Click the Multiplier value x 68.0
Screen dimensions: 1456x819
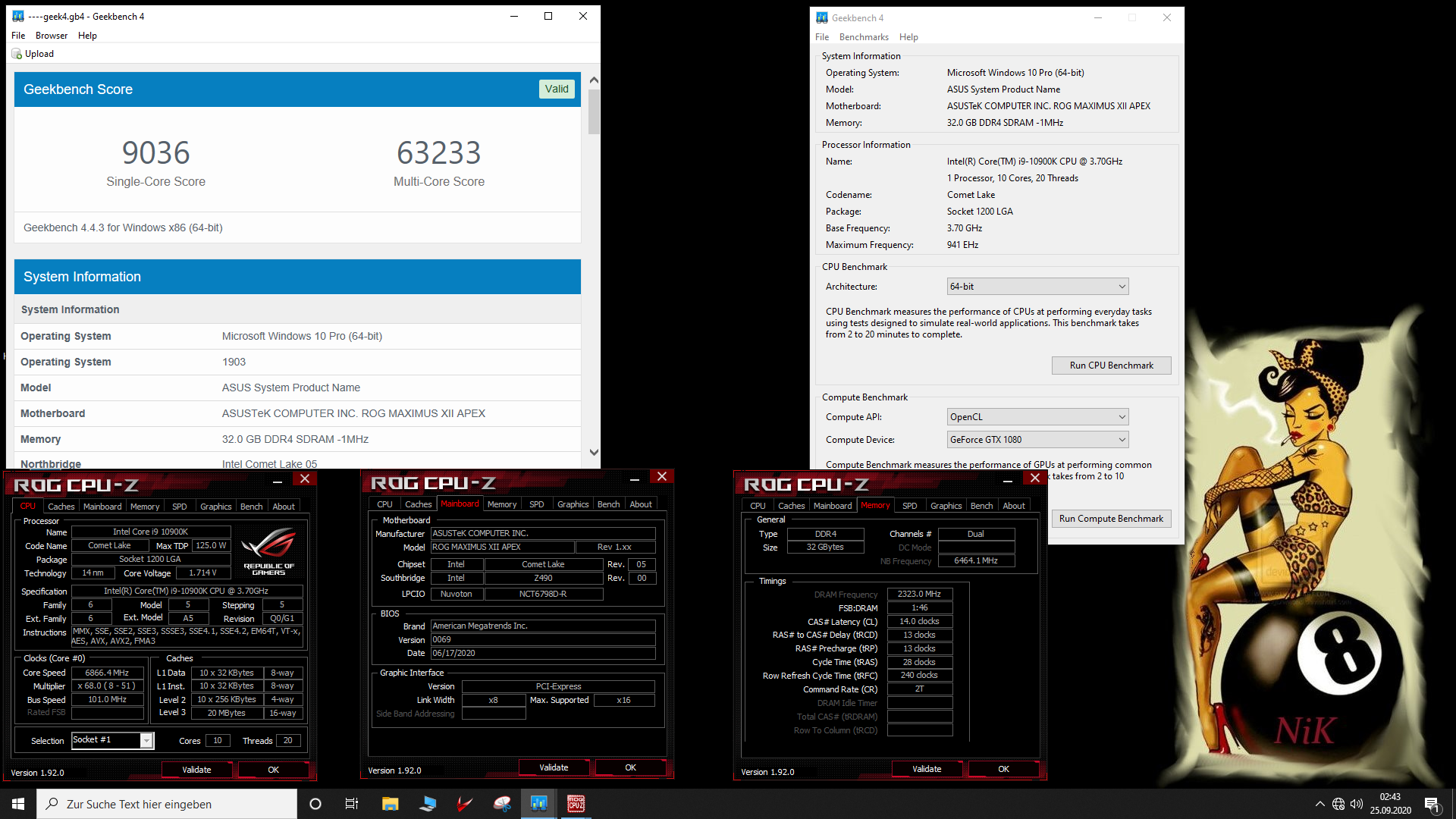pos(107,686)
